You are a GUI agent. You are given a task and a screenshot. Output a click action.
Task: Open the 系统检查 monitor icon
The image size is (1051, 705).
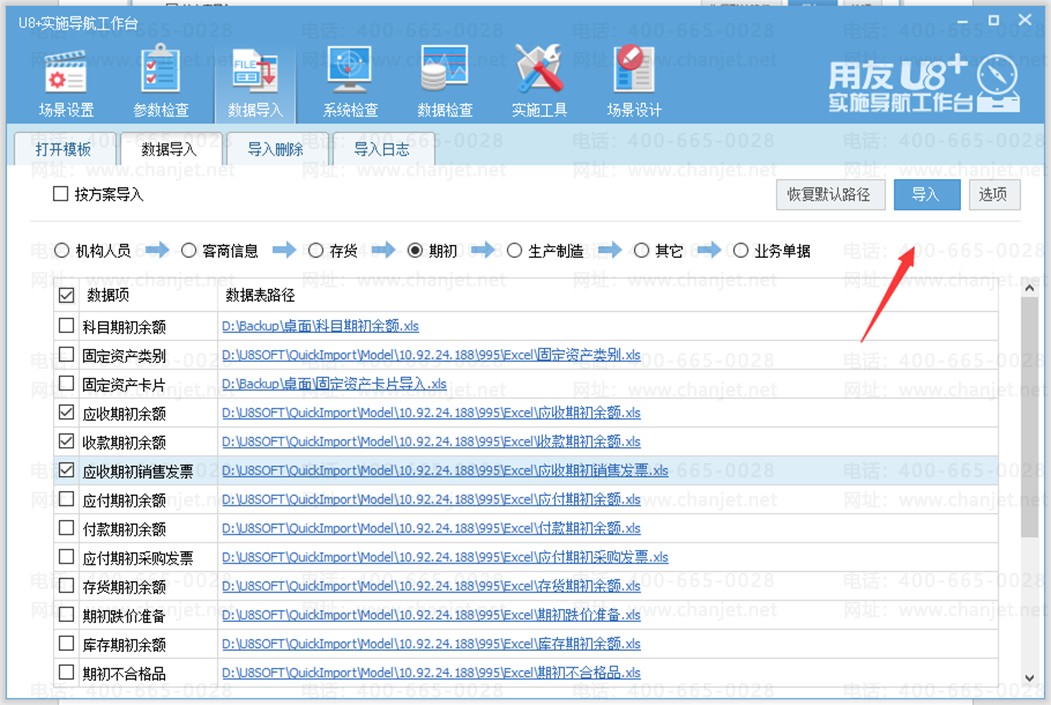pyautogui.click(x=350, y=82)
